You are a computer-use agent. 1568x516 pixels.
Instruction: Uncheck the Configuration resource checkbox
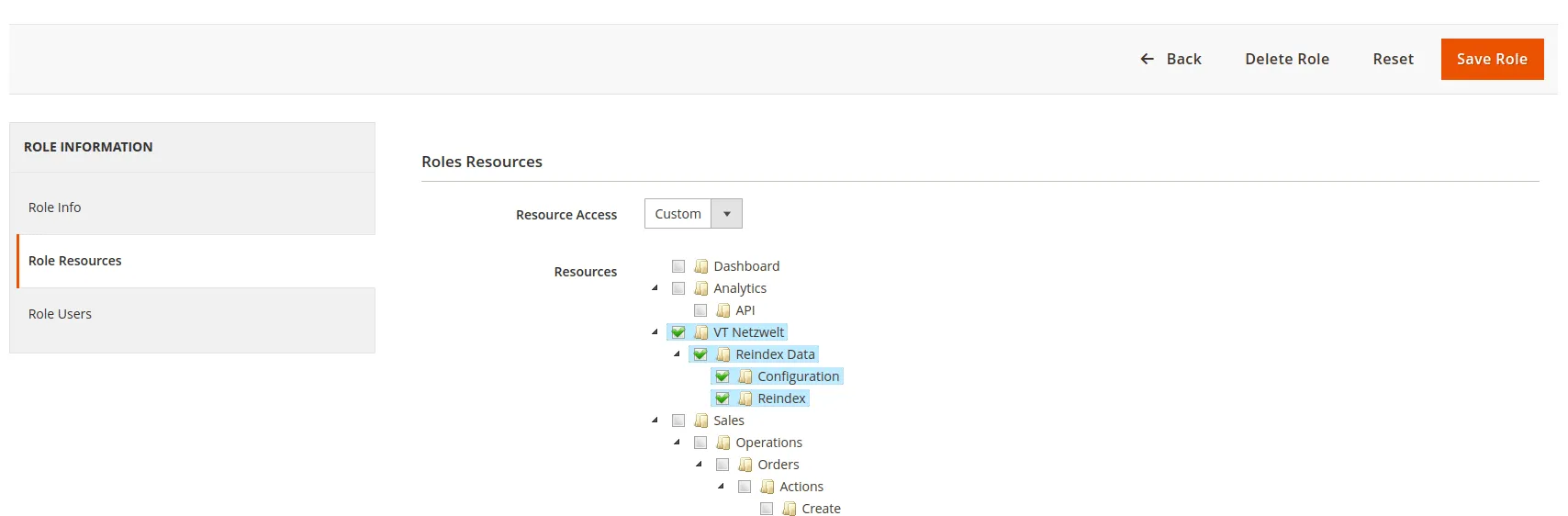pos(722,376)
